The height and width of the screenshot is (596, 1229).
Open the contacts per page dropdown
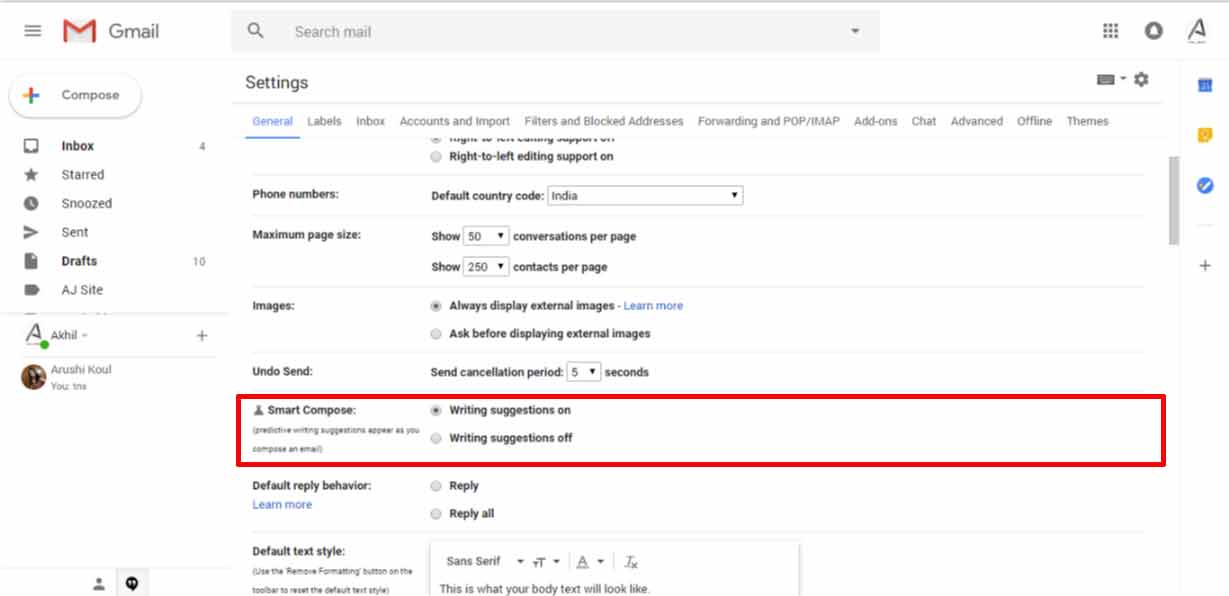click(x=486, y=267)
